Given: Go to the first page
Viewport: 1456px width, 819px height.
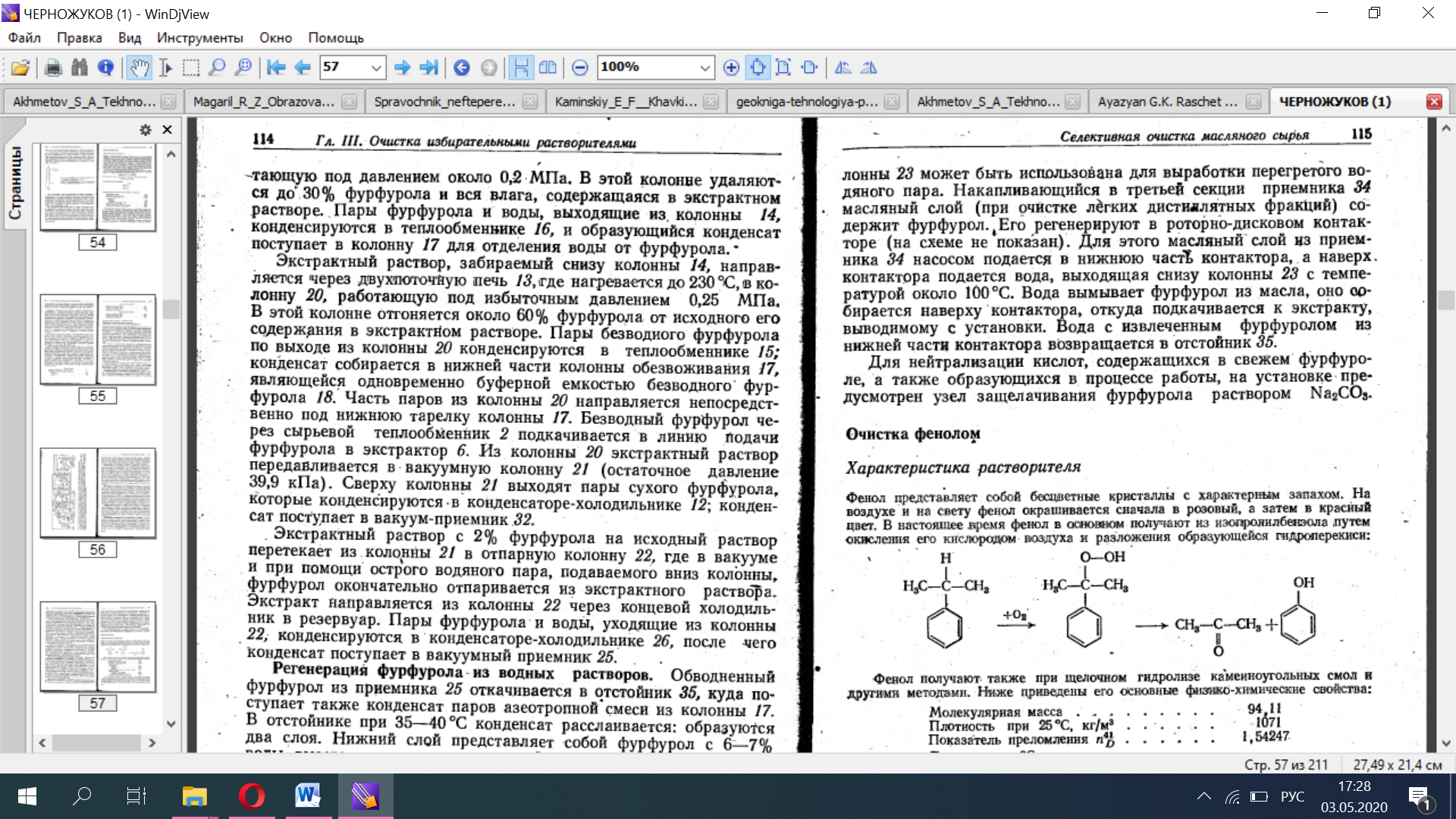Looking at the screenshot, I should coord(276,67).
